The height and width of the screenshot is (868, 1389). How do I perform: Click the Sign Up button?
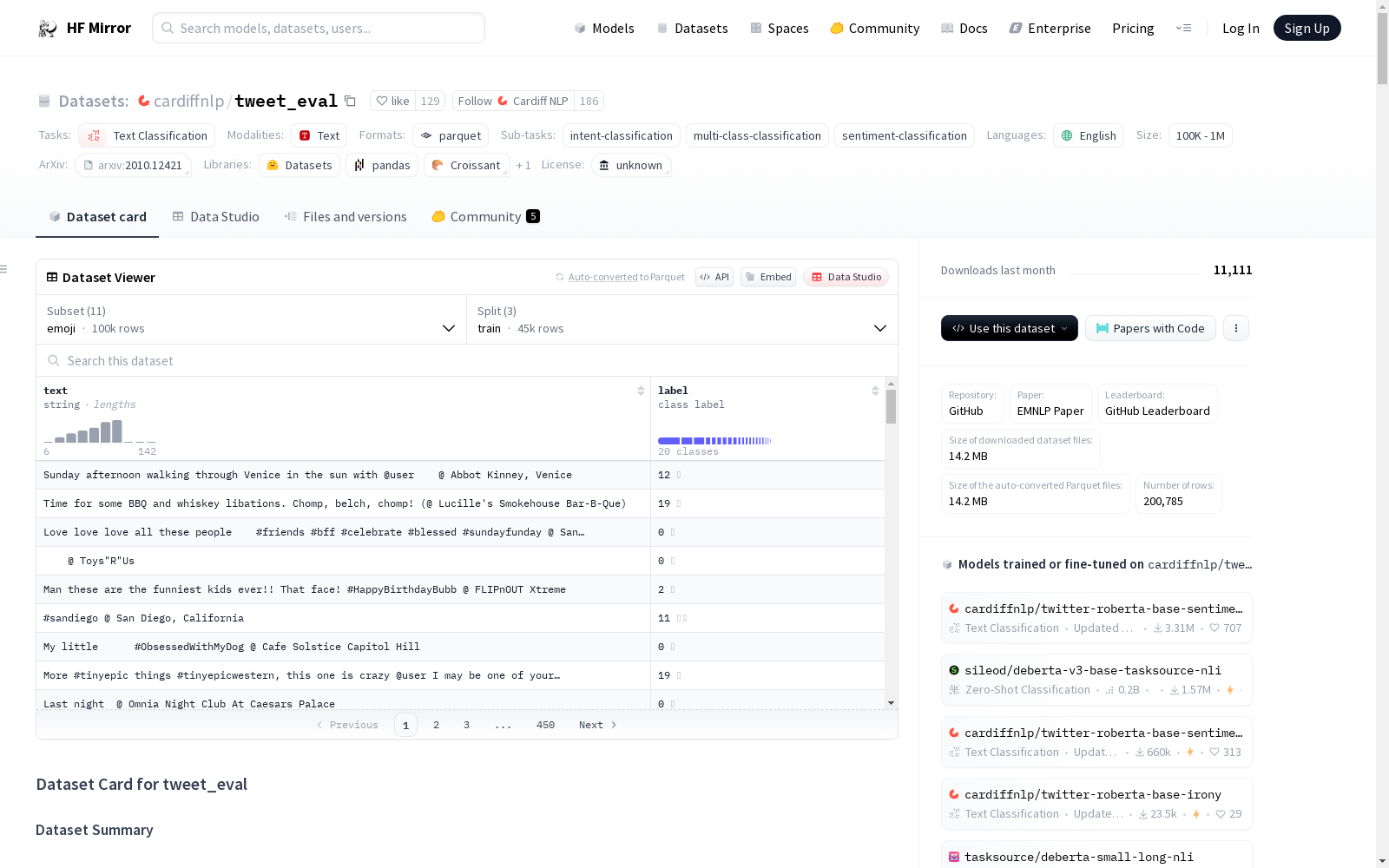[1307, 28]
